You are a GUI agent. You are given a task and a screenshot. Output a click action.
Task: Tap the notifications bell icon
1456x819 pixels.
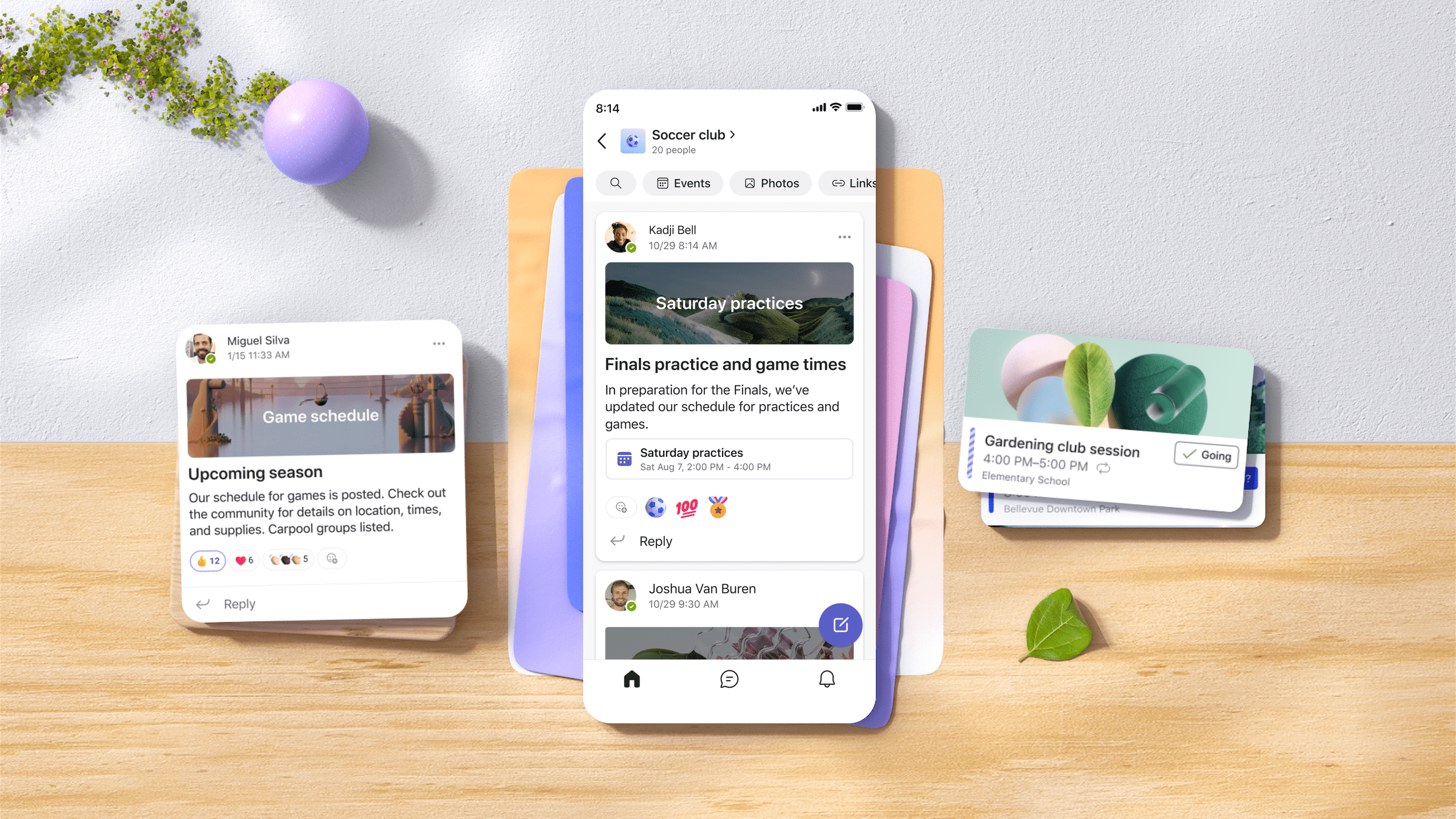point(825,680)
